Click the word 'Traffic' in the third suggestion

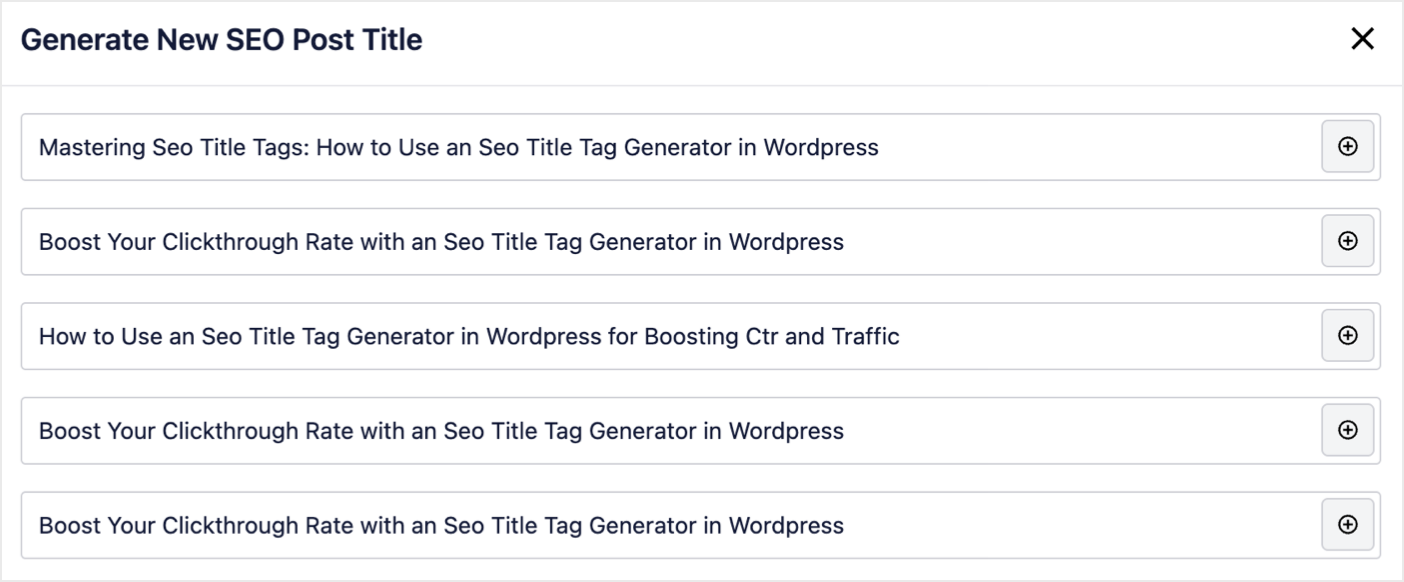pos(865,337)
